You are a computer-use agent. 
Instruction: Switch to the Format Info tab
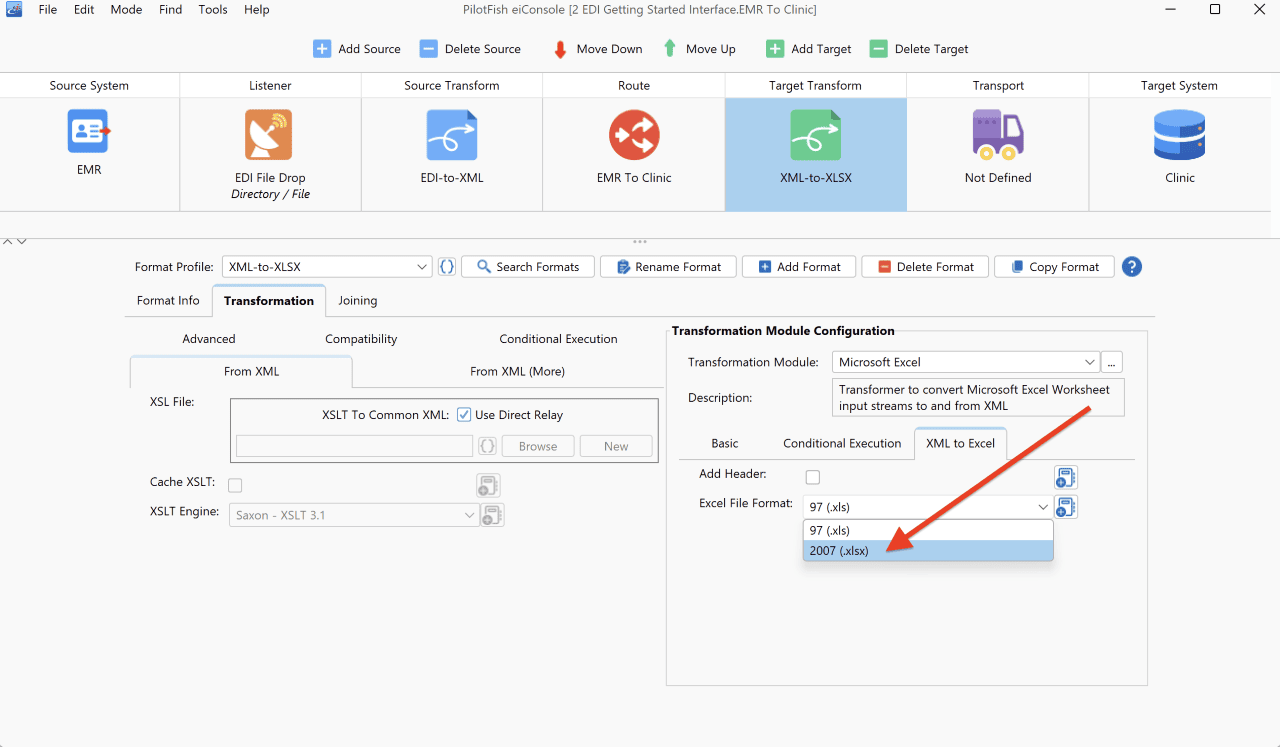click(x=168, y=300)
